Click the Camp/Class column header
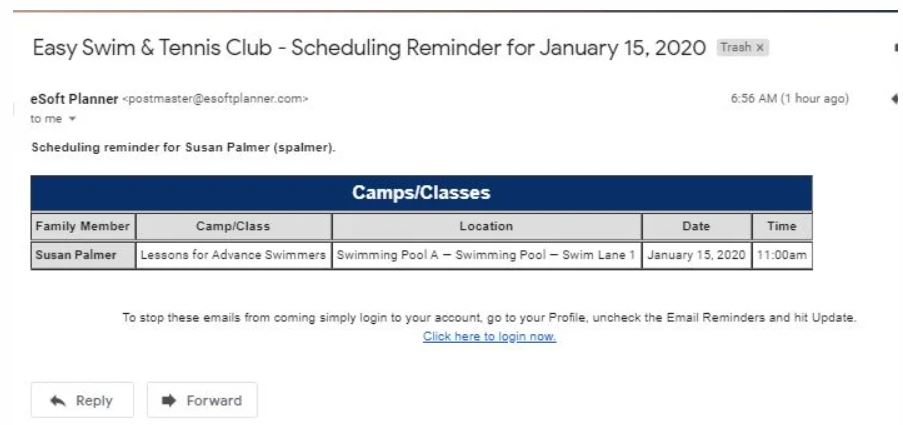This screenshot has width=903, height=425. pos(233,227)
